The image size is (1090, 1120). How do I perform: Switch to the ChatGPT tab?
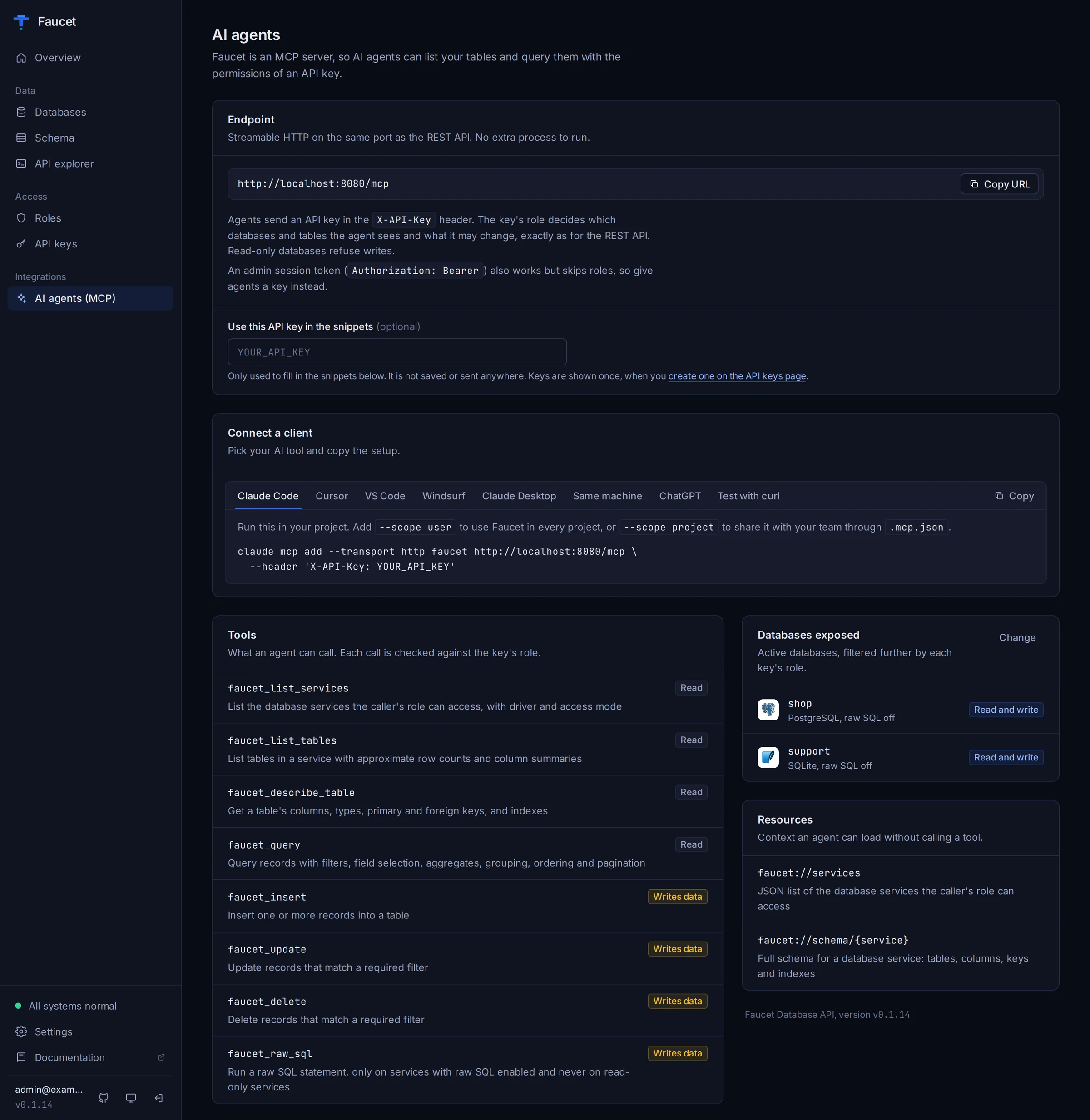tap(679, 496)
